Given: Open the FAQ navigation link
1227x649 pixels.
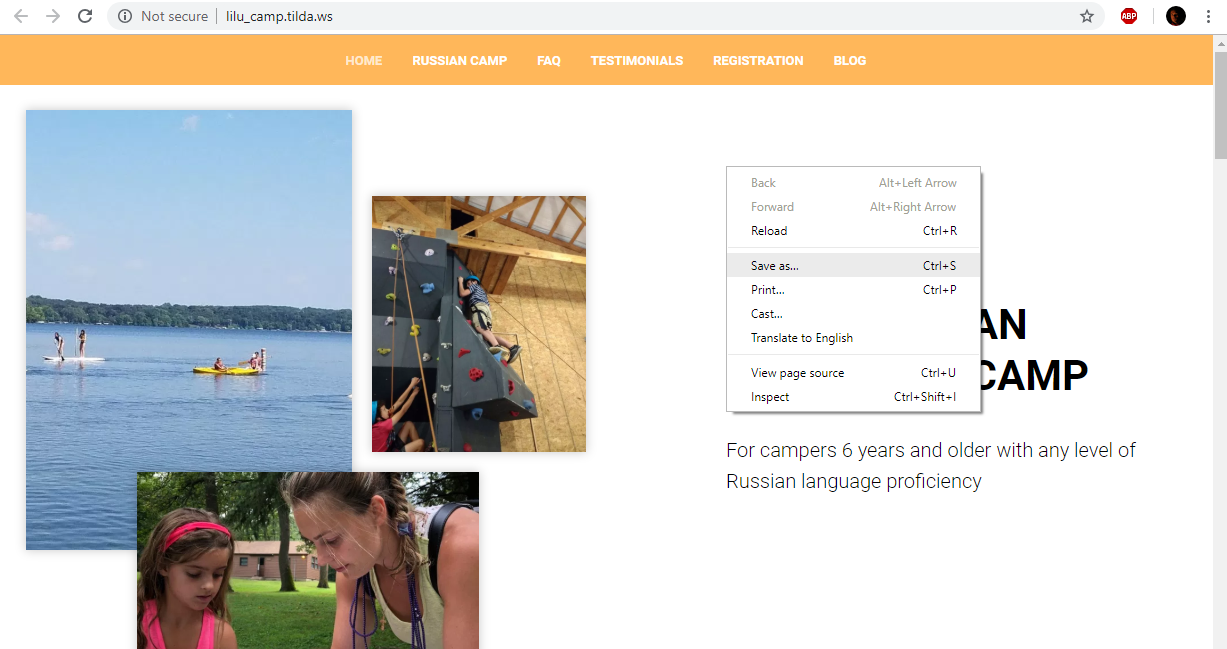Looking at the screenshot, I should click(548, 61).
